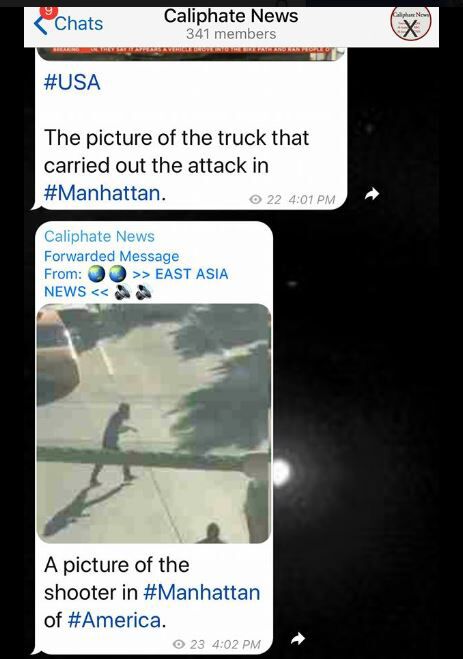
Task: Open the #USA hashtag
Action: [72, 82]
